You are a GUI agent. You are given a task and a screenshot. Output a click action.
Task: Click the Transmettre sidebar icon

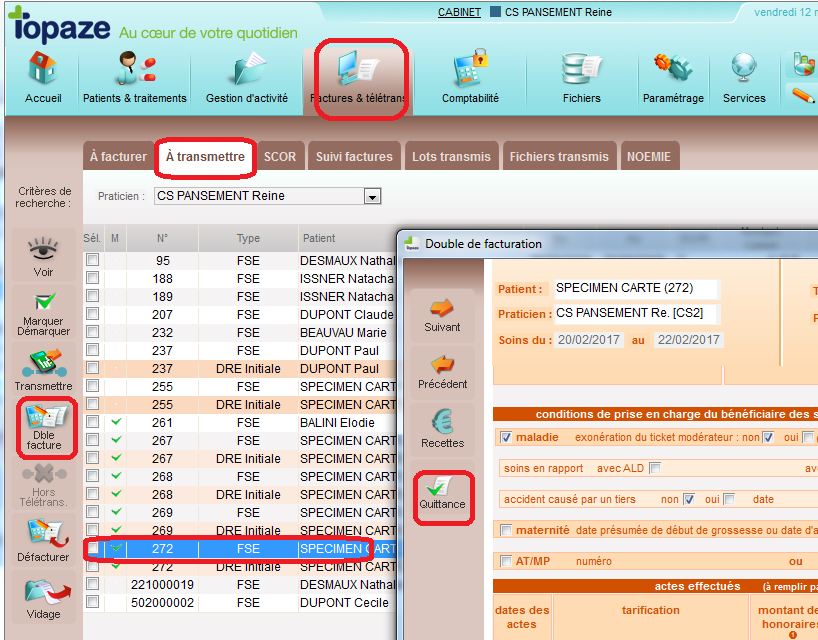[x=43, y=370]
